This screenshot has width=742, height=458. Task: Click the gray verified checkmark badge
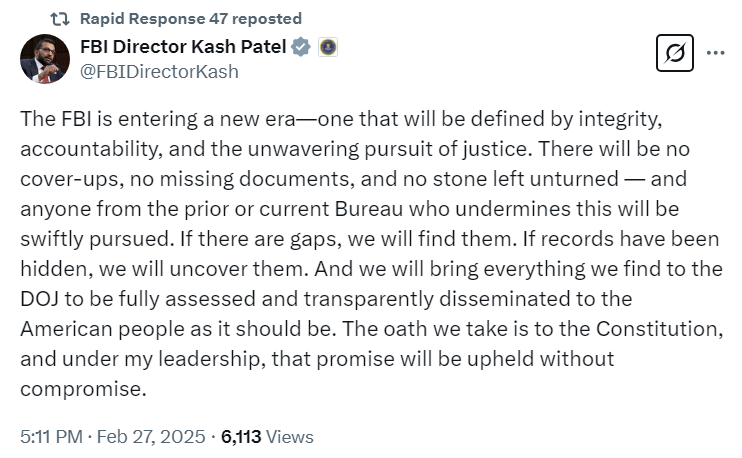point(300,47)
